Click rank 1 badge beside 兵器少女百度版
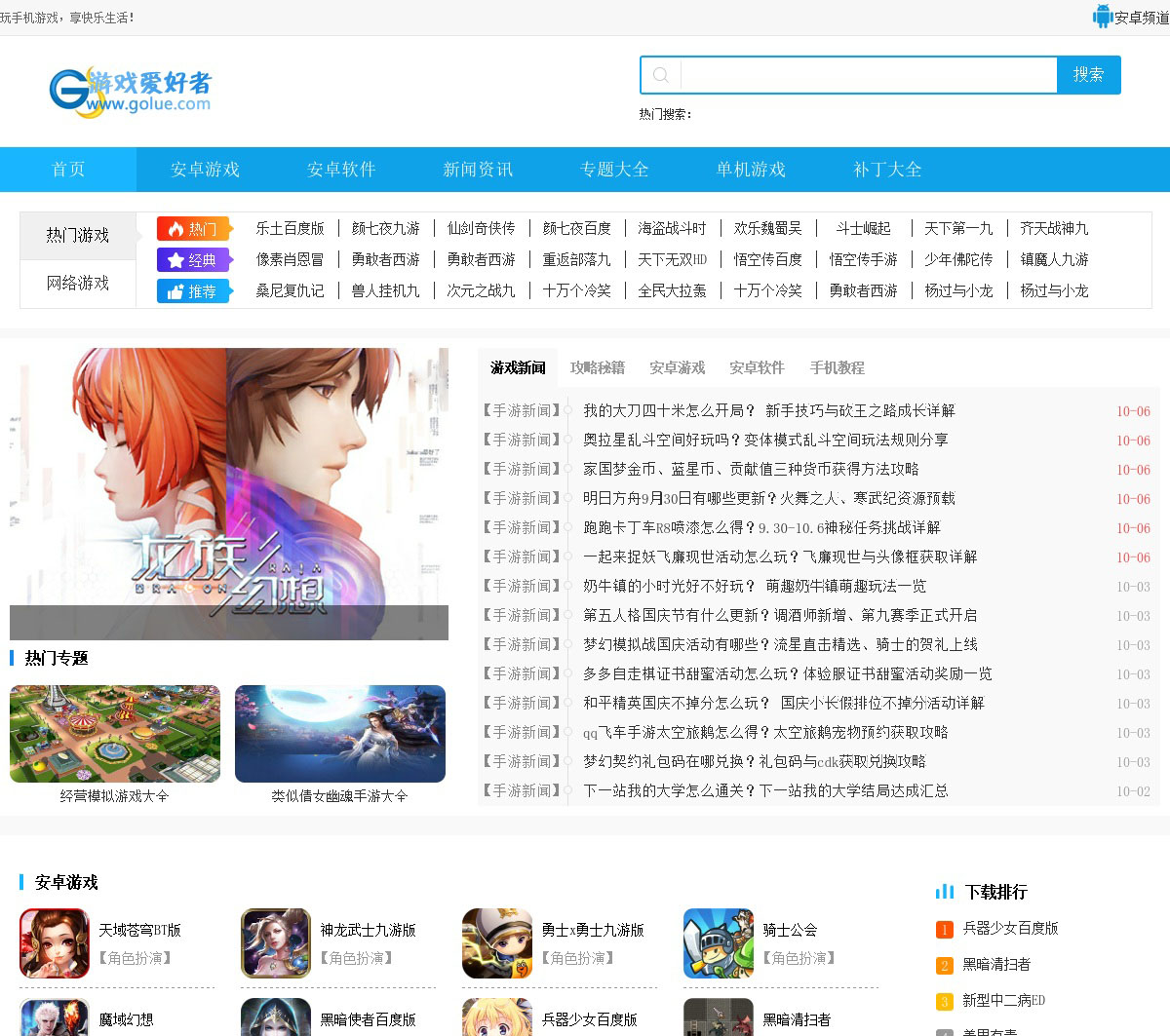 pyautogui.click(x=944, y=930)
